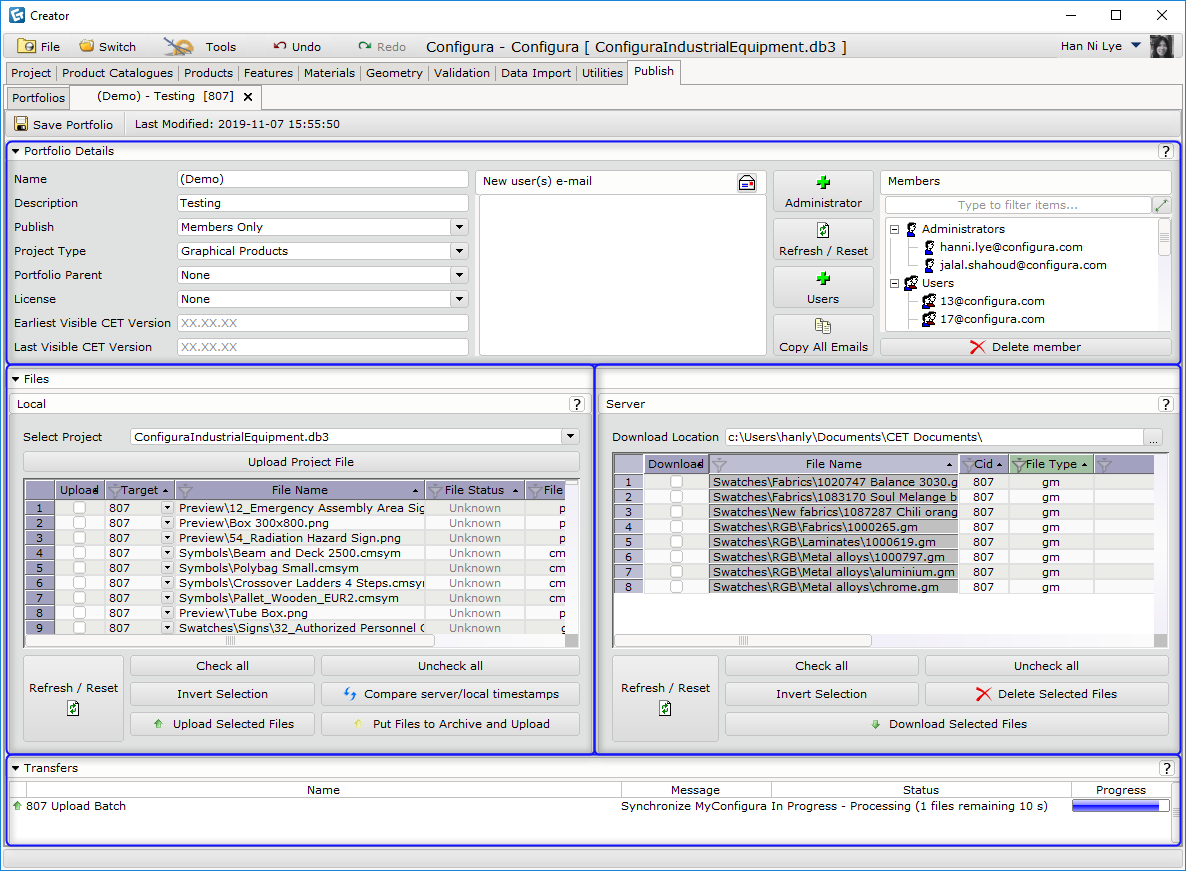Click Put Files to Archive and Upload
Screen dimensions: 1186x871
tap(451, 724)
